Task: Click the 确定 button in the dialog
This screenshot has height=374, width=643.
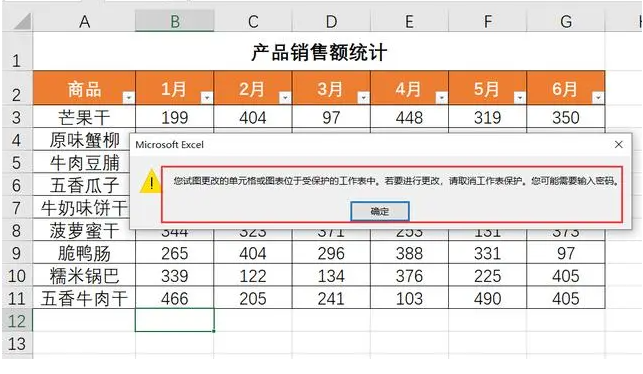Action: (x=380, y=211)
